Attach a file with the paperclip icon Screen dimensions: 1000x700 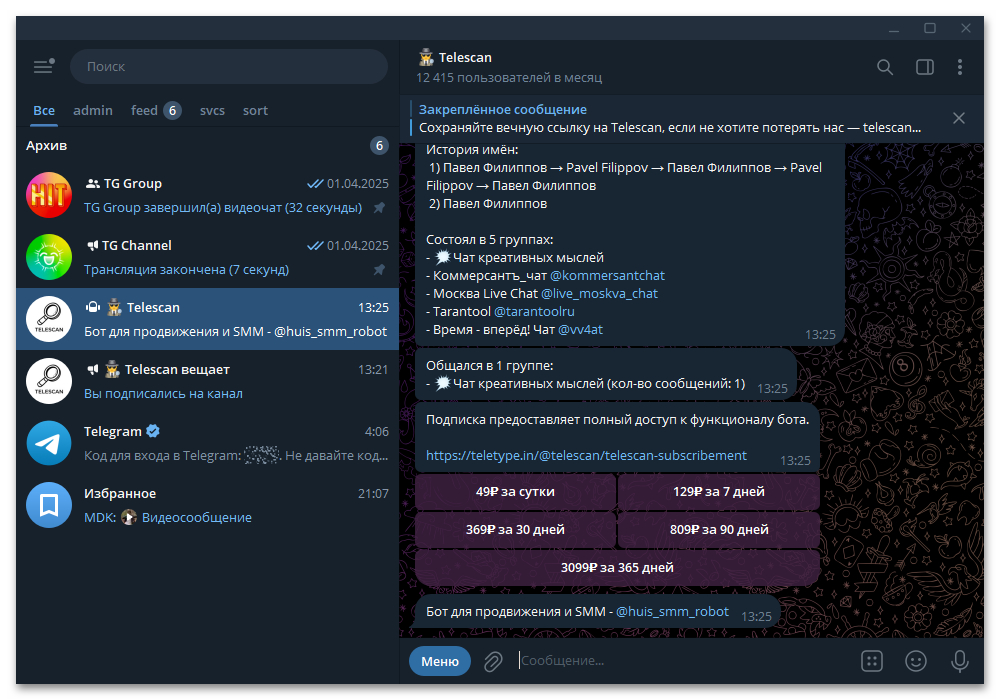tap(493, 661)
